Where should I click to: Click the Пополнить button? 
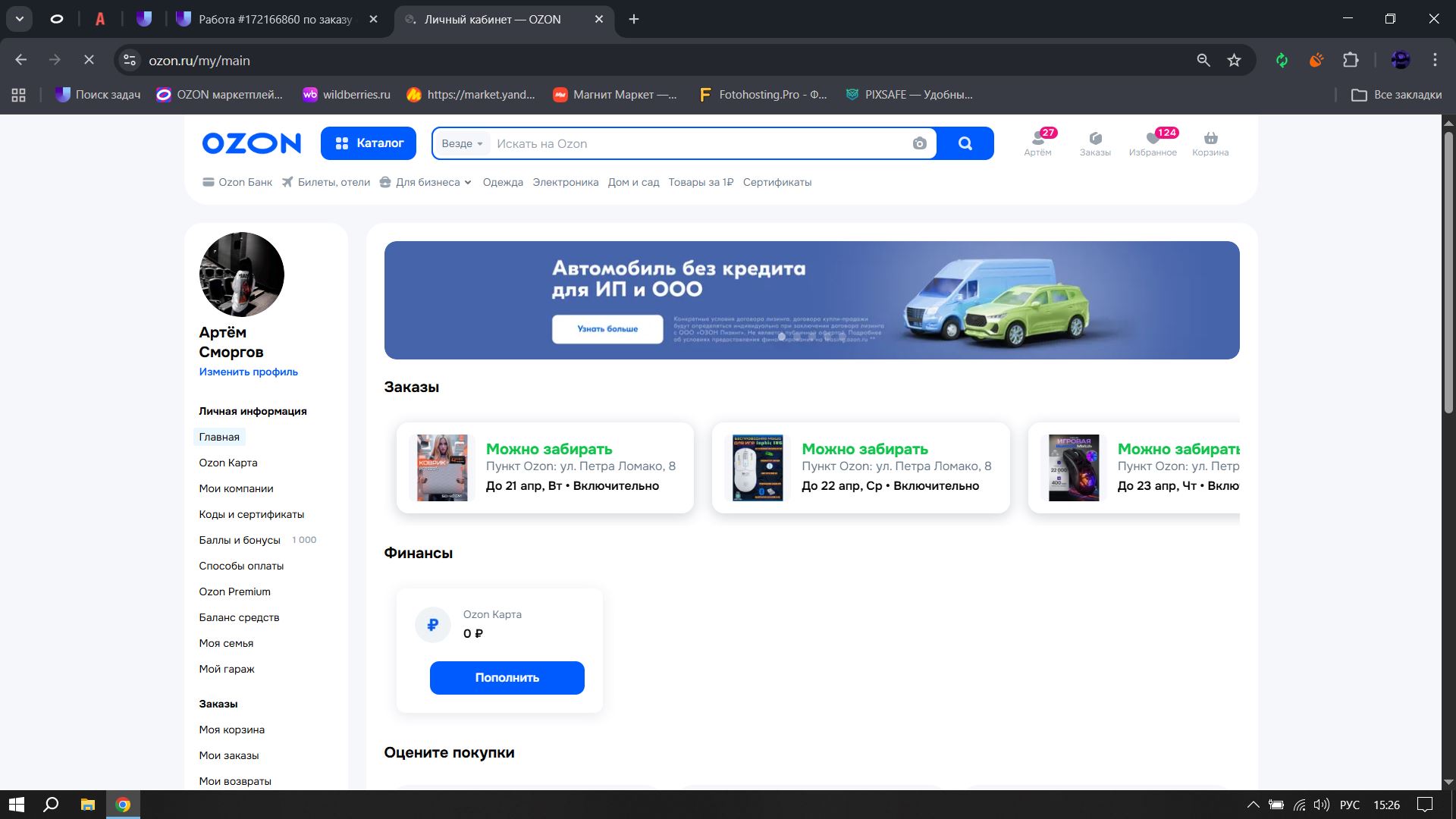tap(507, 677)
